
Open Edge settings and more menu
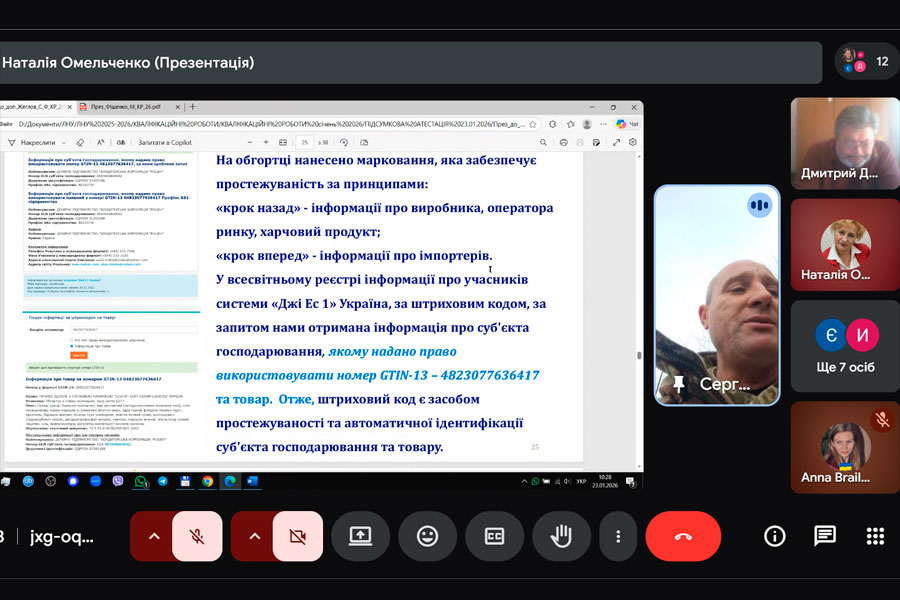click(x=603, y=124)
